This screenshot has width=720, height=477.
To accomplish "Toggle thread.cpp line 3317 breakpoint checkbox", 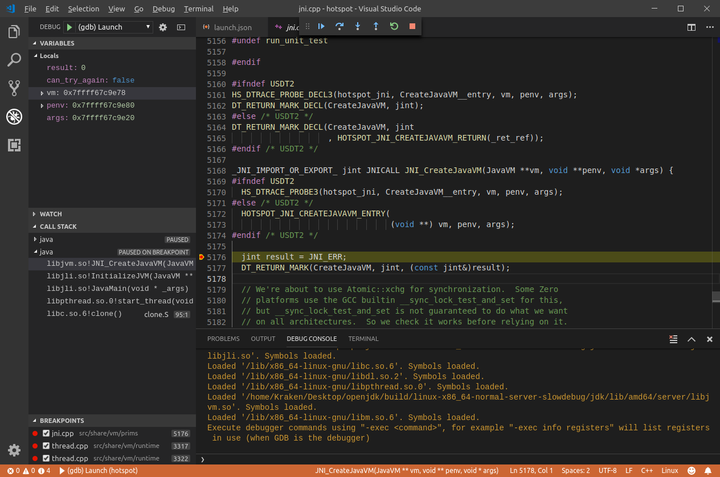I will tap(46, 445).
